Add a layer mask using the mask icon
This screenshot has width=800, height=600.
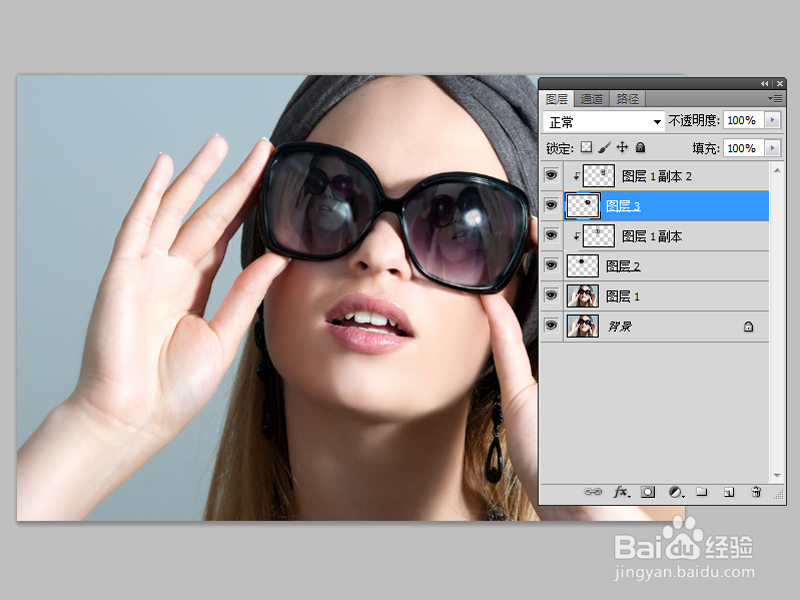coord(648,492)
